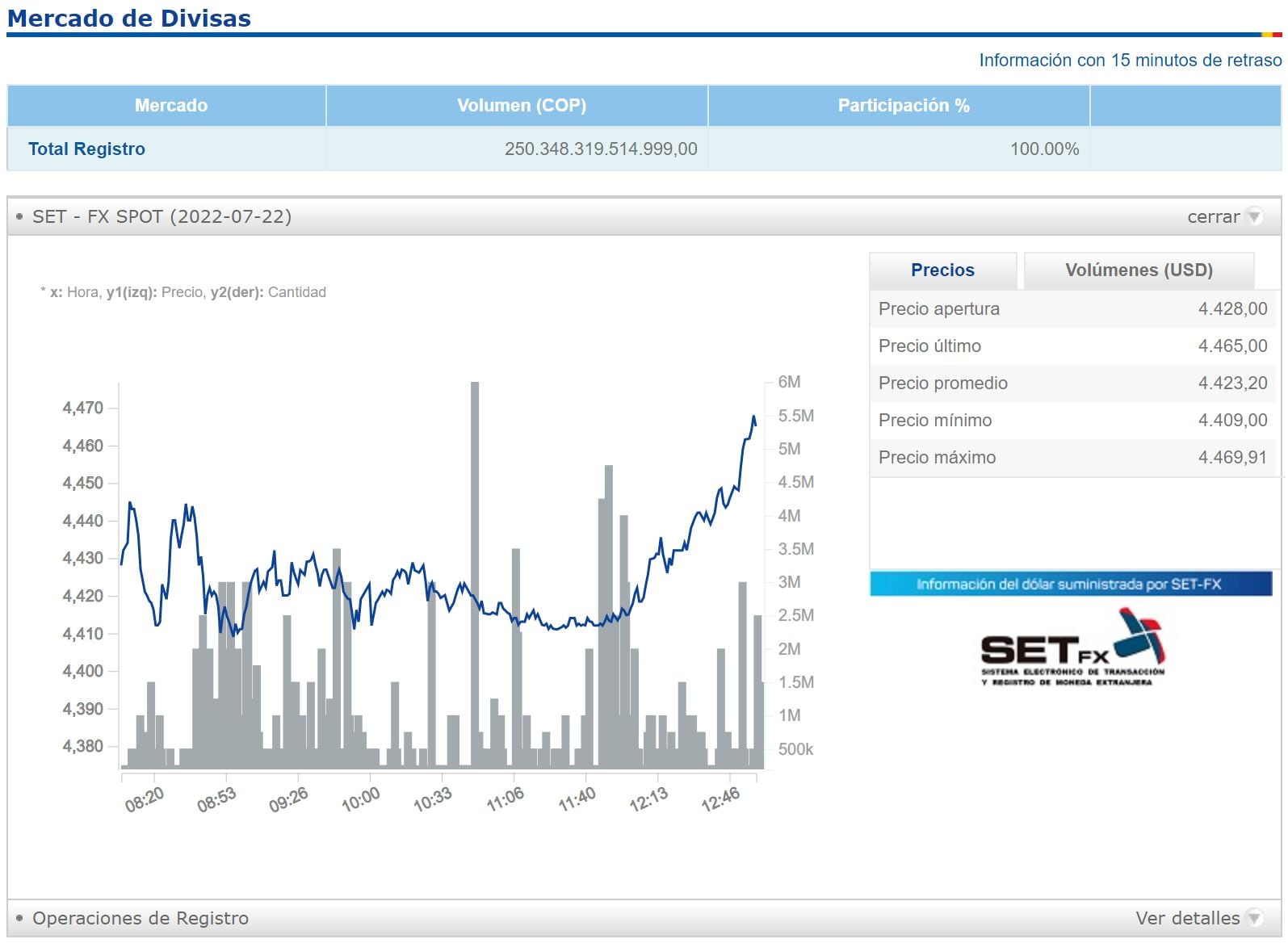Click the Volumen (COP) column header
The width and height of the screenshot is (1288, 943).
coord(521,106)
